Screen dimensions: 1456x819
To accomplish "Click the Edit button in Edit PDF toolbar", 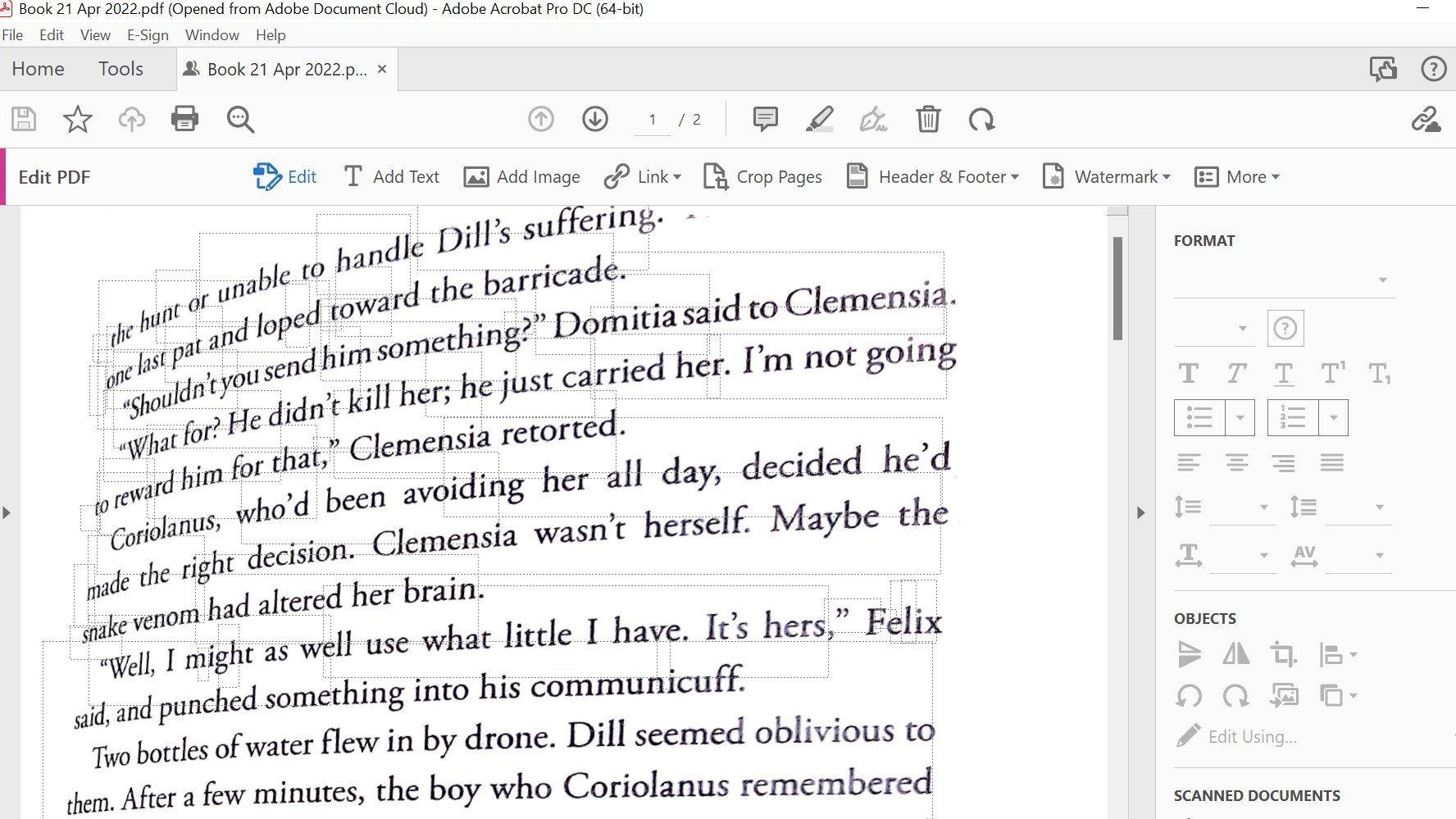I will coord(284,177).
